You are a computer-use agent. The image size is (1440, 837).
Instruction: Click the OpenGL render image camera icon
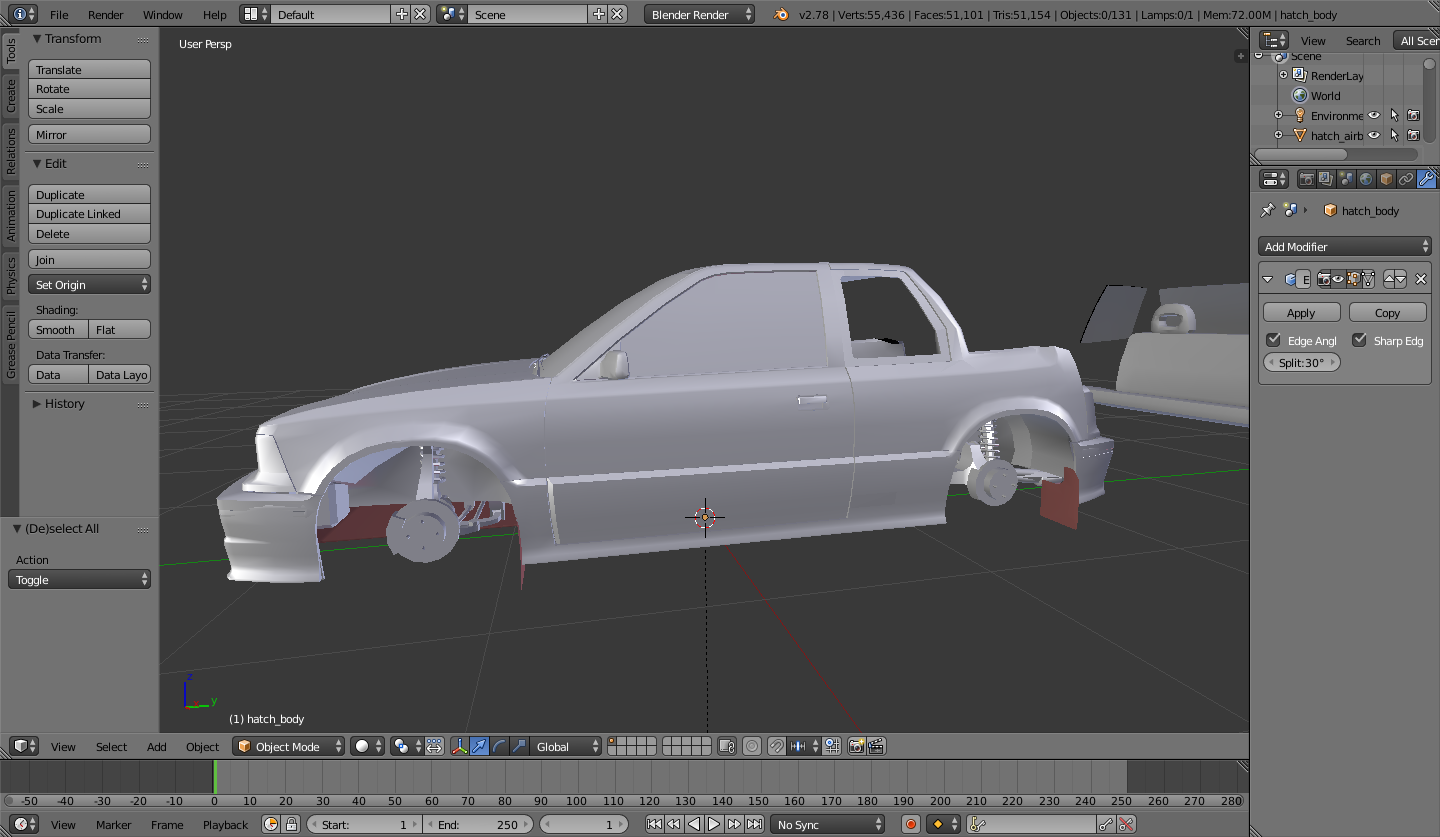pos(856,746)
